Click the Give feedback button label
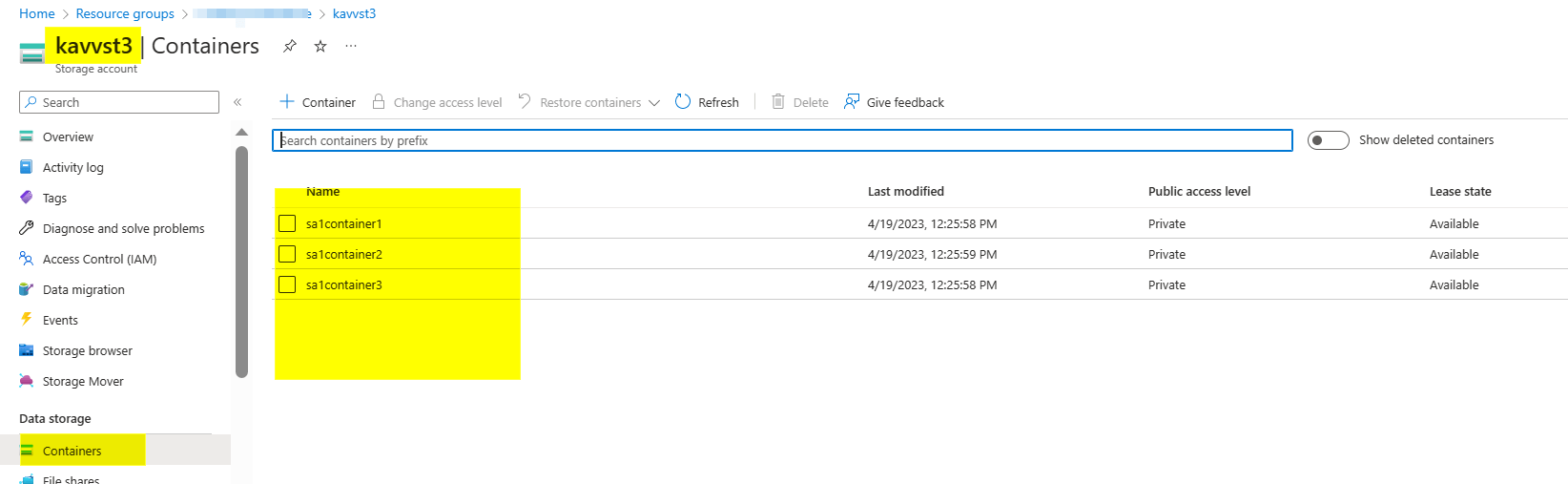This screenshot has height=484, width=1568. click(905, 102)
